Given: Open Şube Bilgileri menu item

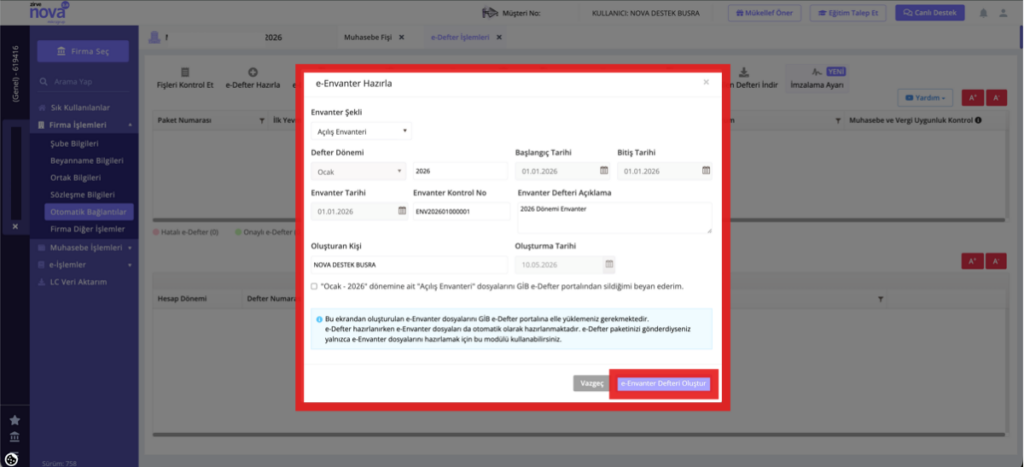Looking at the screenshot, I should (x=74, y=143).
